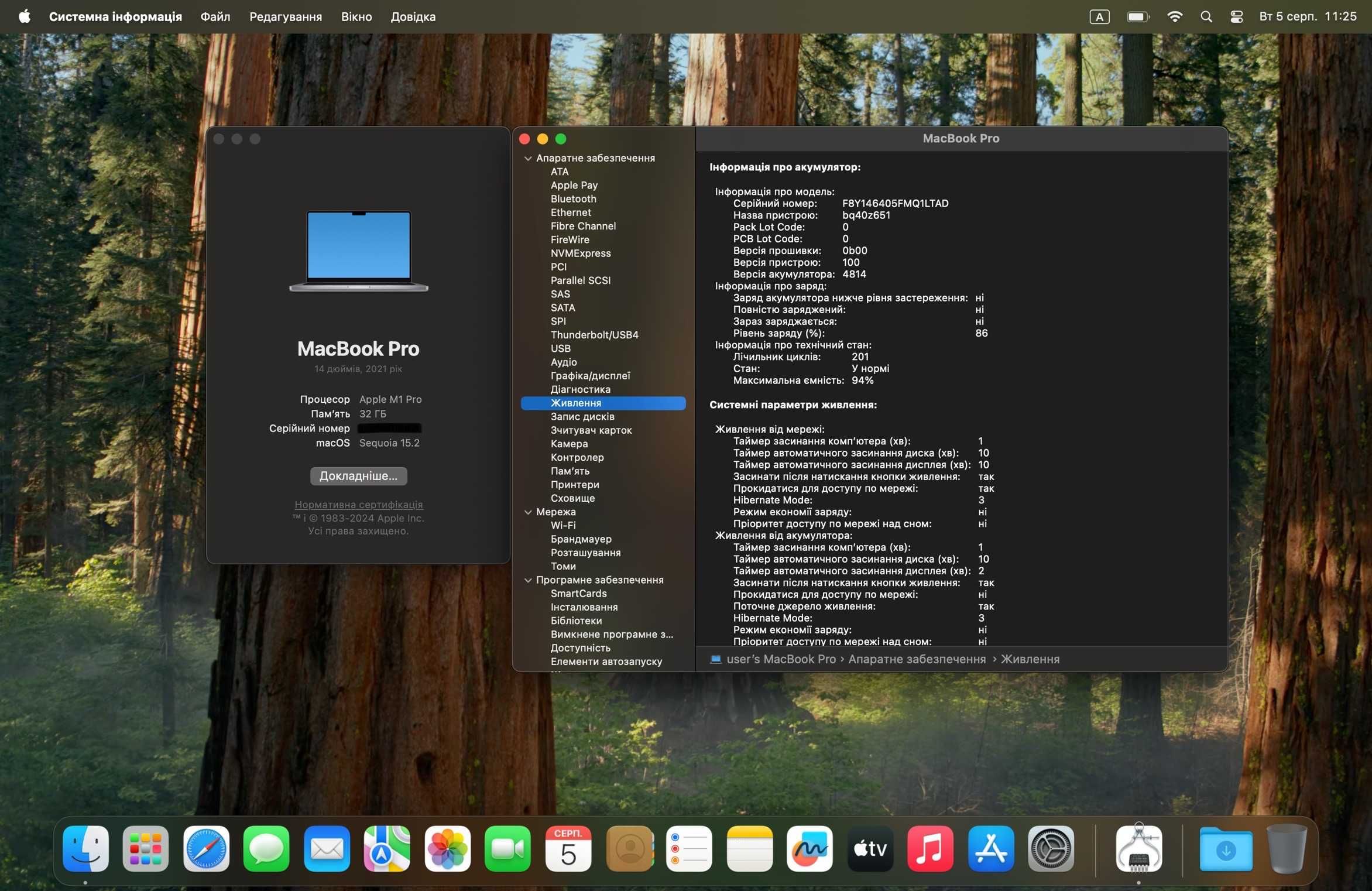Collapse the Програмне забезпечення section
The height and width of the screenshot is (891, 1372).
pyautogui.click(x=528, y=580)
